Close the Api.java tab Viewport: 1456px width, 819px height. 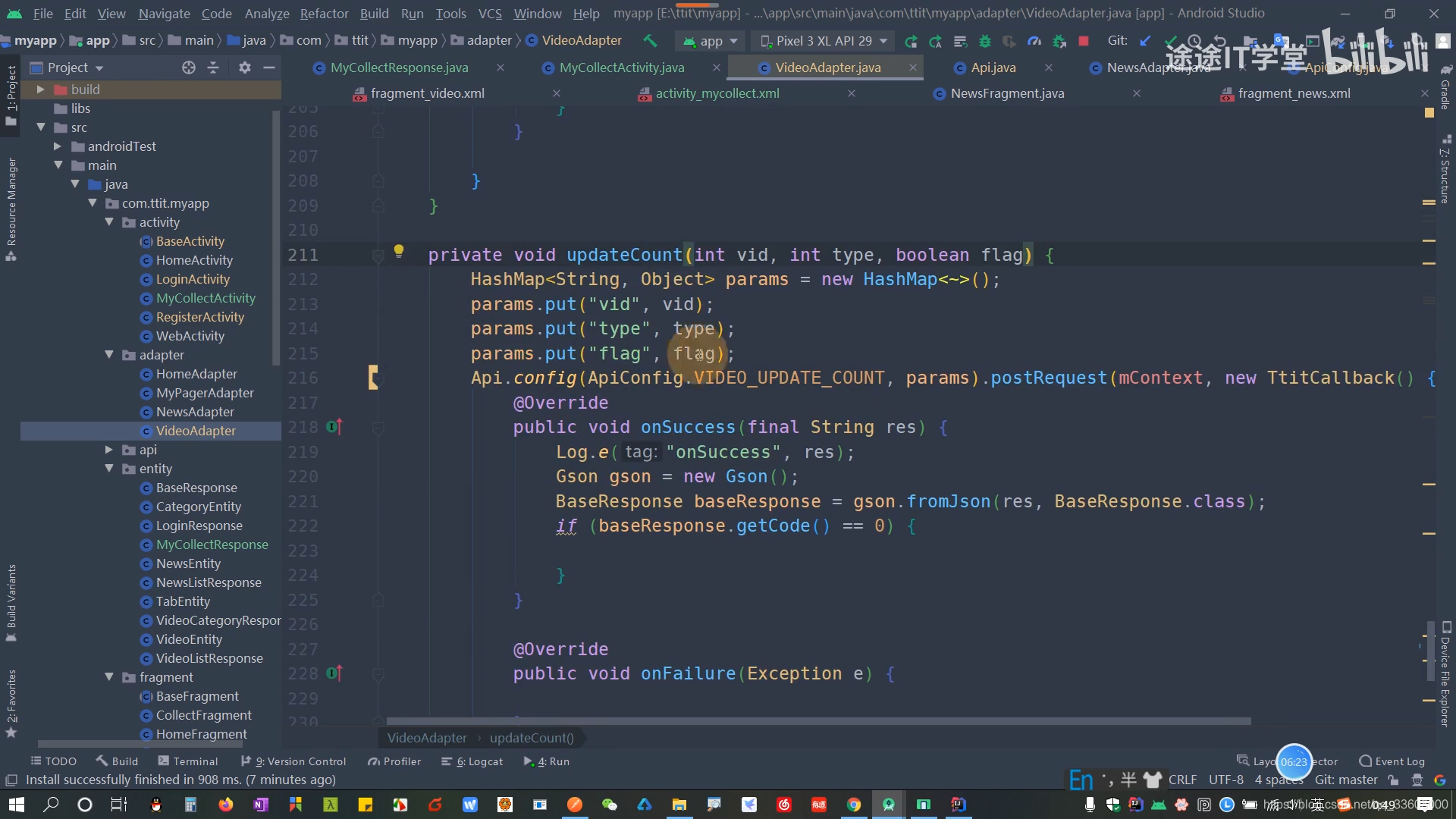click(x=1048, y=67)
